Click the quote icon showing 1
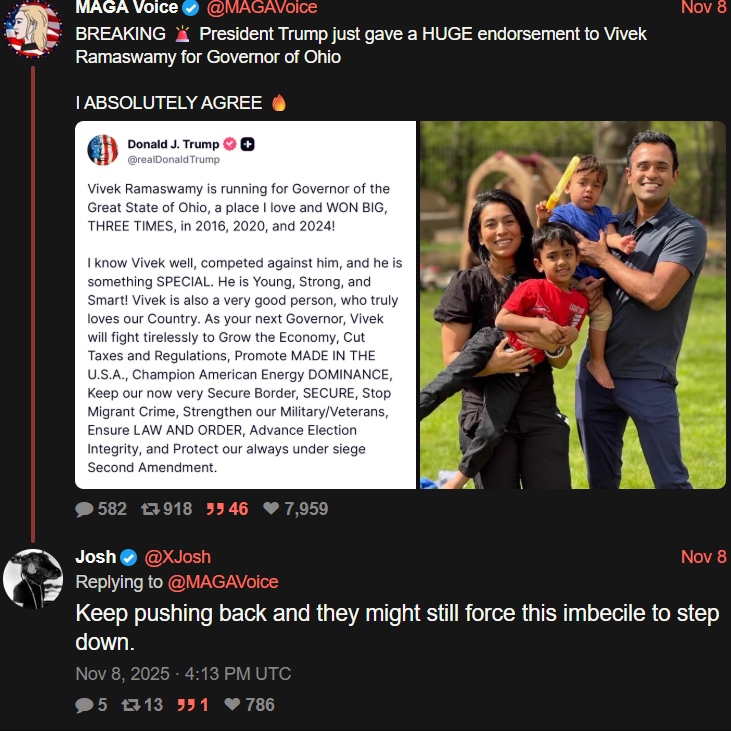This screenshot has width=731, height=731. click(x=184, y=705)
